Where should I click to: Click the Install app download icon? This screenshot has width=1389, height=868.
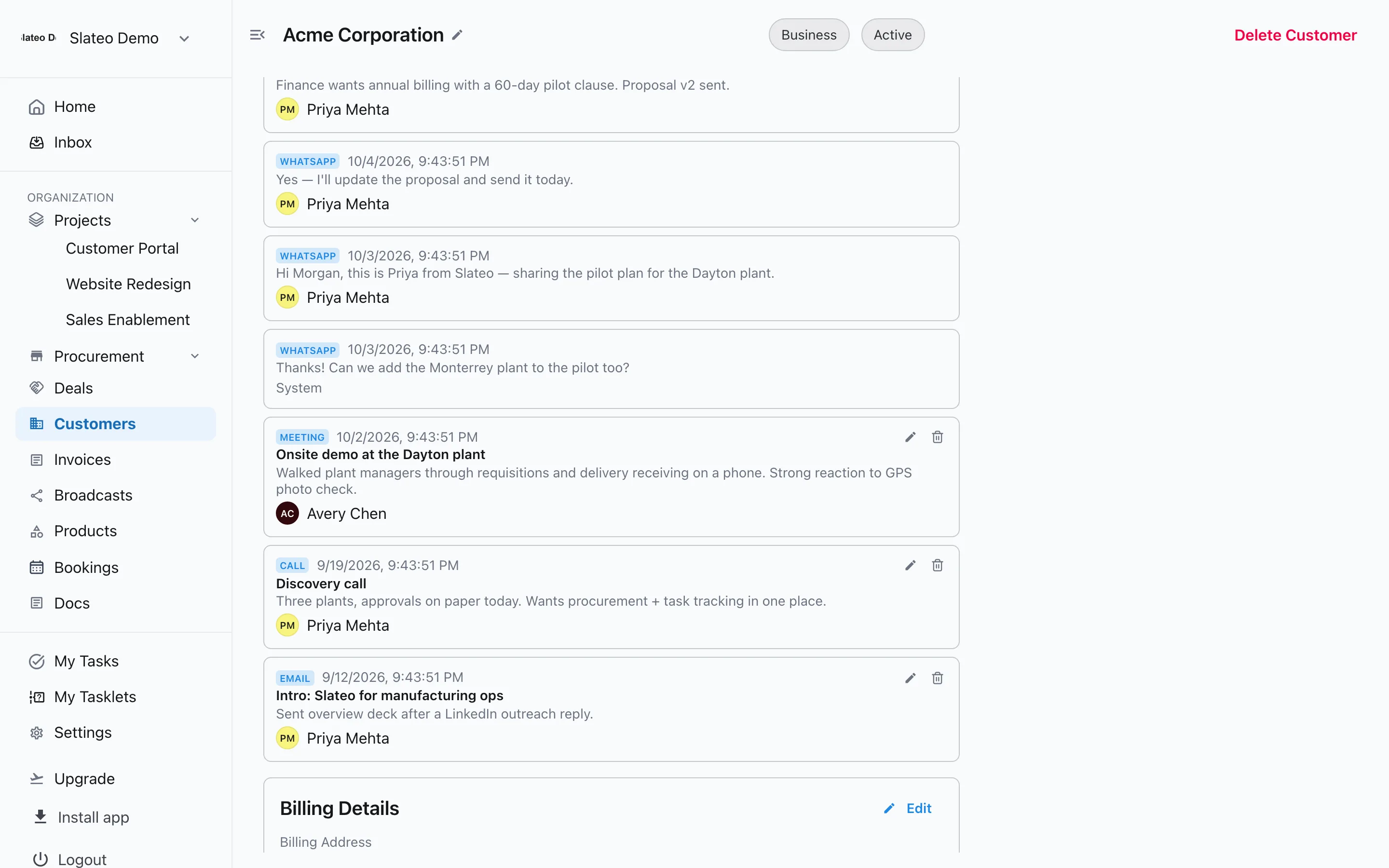tap(40, 817)
